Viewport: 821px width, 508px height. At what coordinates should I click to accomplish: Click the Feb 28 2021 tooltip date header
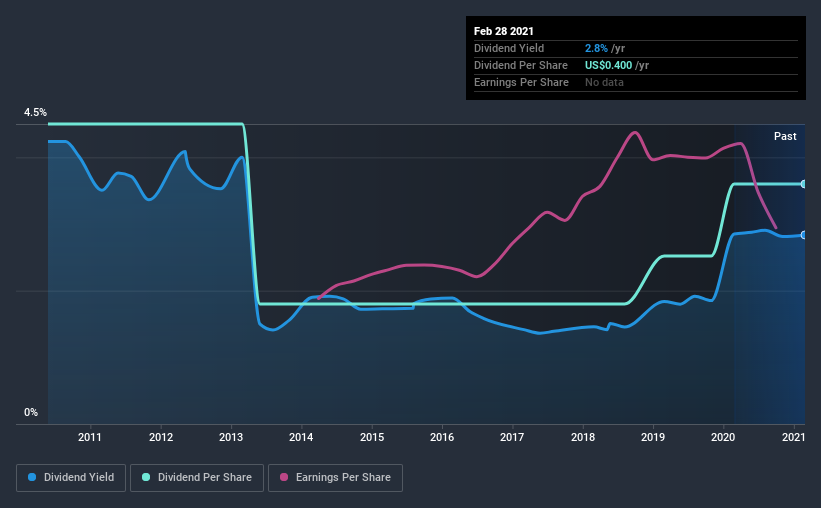[504, 31]
